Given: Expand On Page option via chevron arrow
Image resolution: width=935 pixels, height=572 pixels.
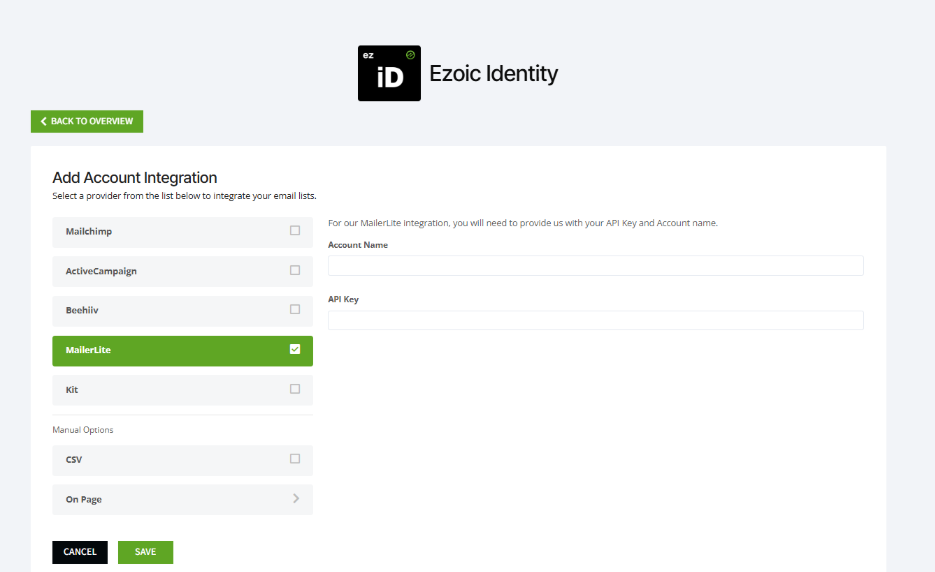Looking at the screenshot, I should [296, 499].
